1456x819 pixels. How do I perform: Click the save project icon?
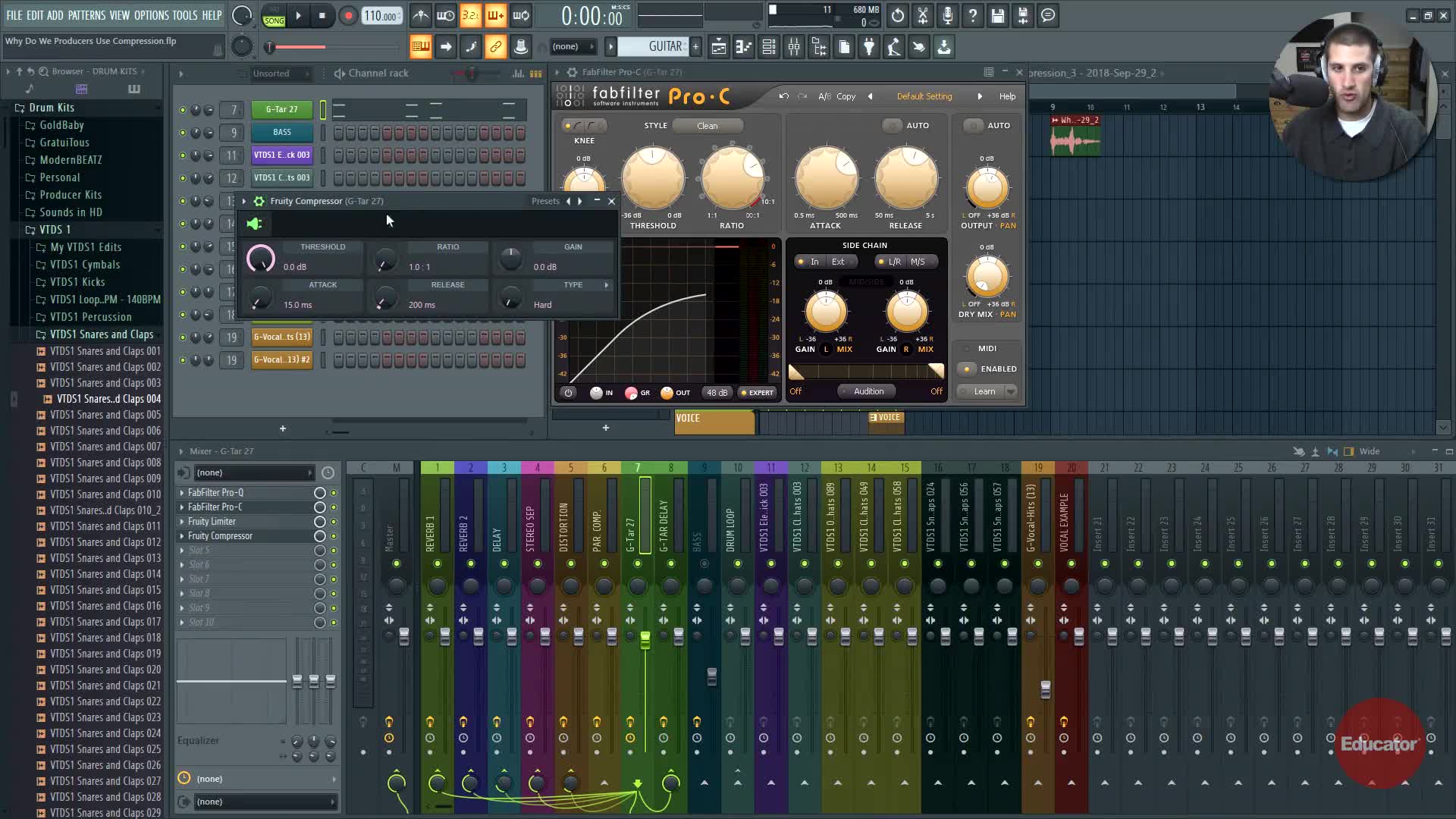pyautogui.click(x=998, y=16)
